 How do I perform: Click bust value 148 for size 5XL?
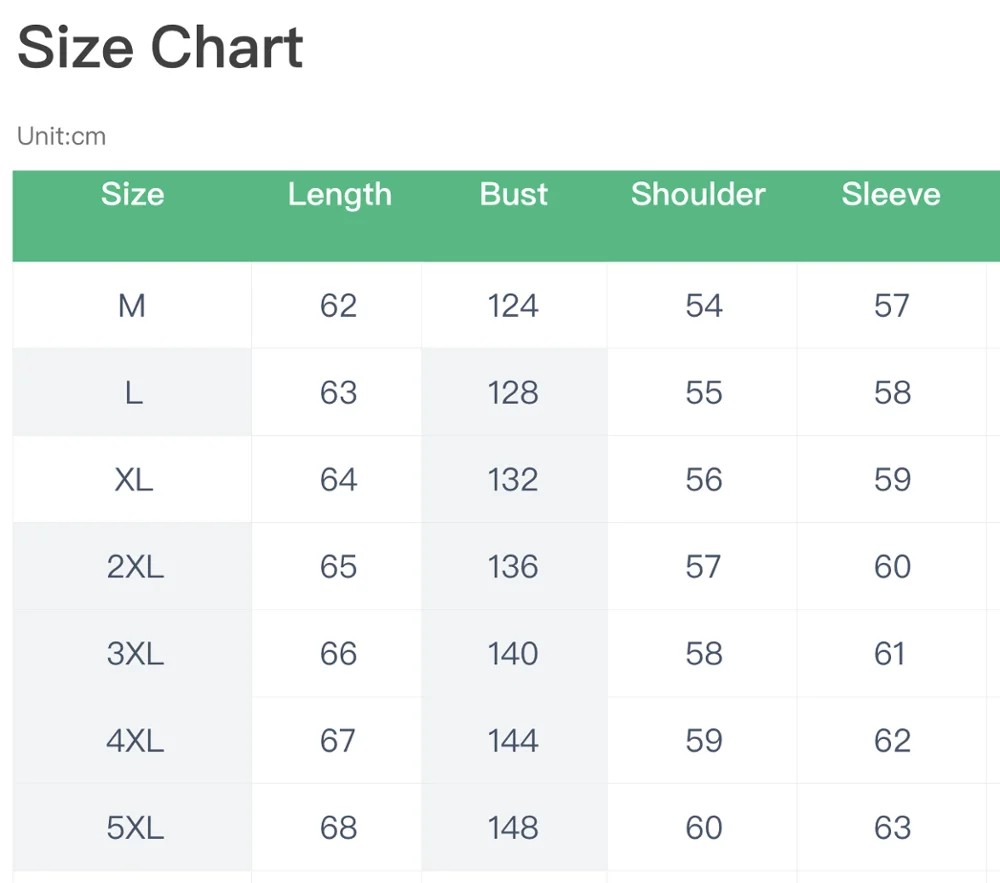click(513, 828)
